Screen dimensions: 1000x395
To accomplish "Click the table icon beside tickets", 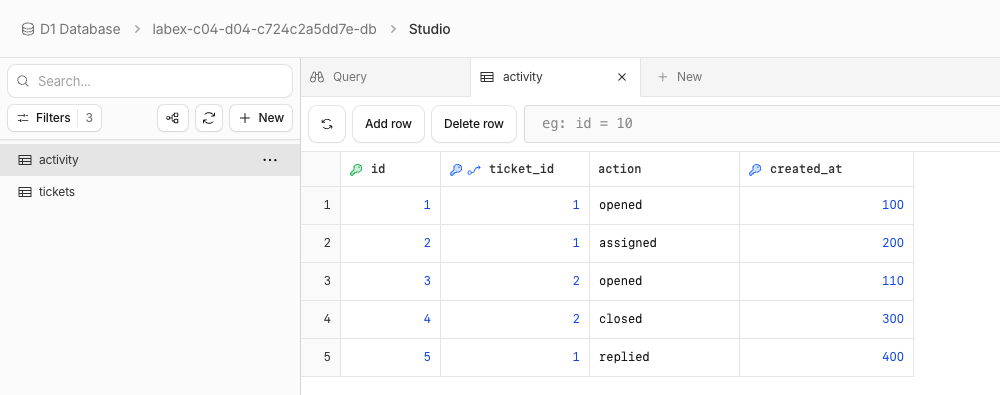I will [25, 192].
